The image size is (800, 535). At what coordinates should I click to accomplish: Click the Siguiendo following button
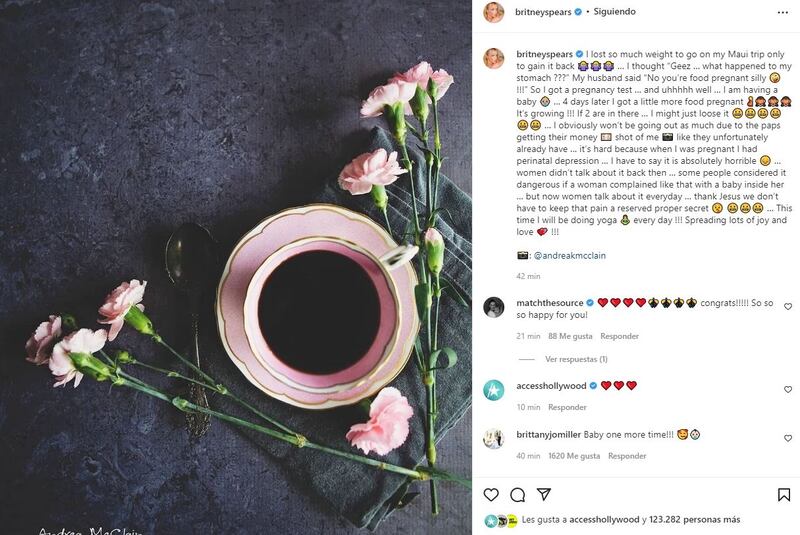tap(614, 11)
